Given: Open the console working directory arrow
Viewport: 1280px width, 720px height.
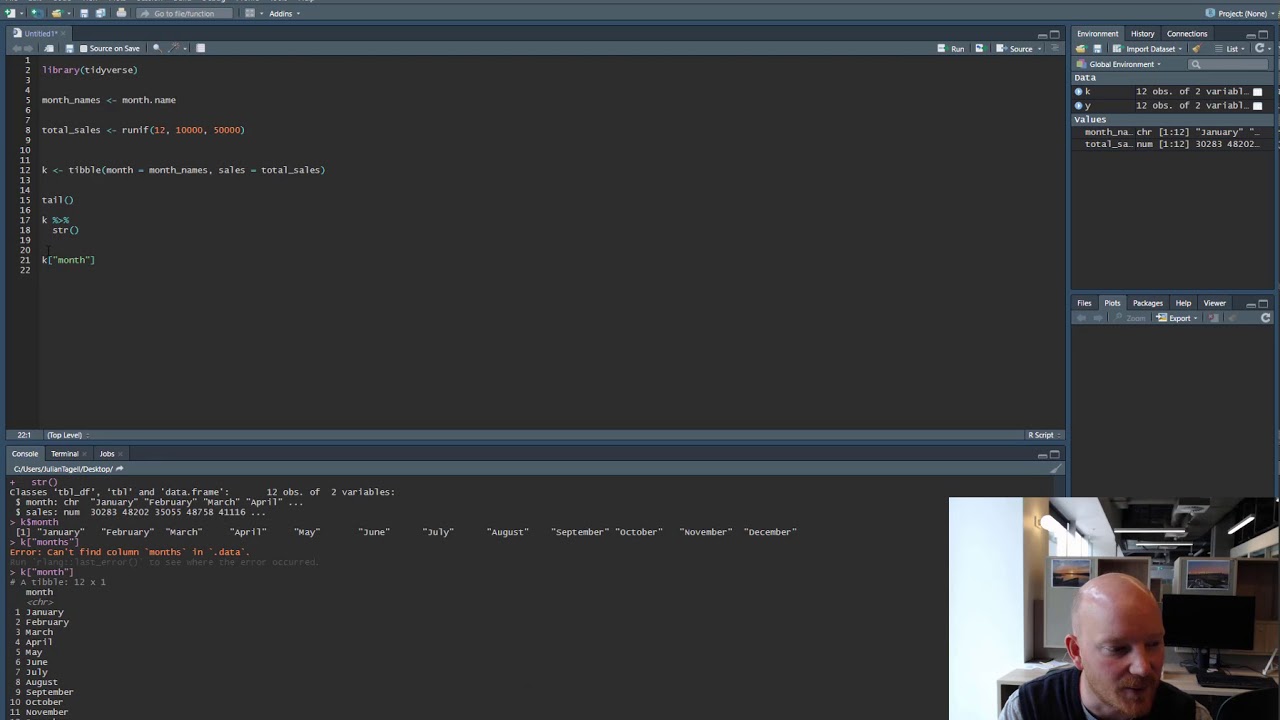Looking at the screenshot, I should point(119,469).
